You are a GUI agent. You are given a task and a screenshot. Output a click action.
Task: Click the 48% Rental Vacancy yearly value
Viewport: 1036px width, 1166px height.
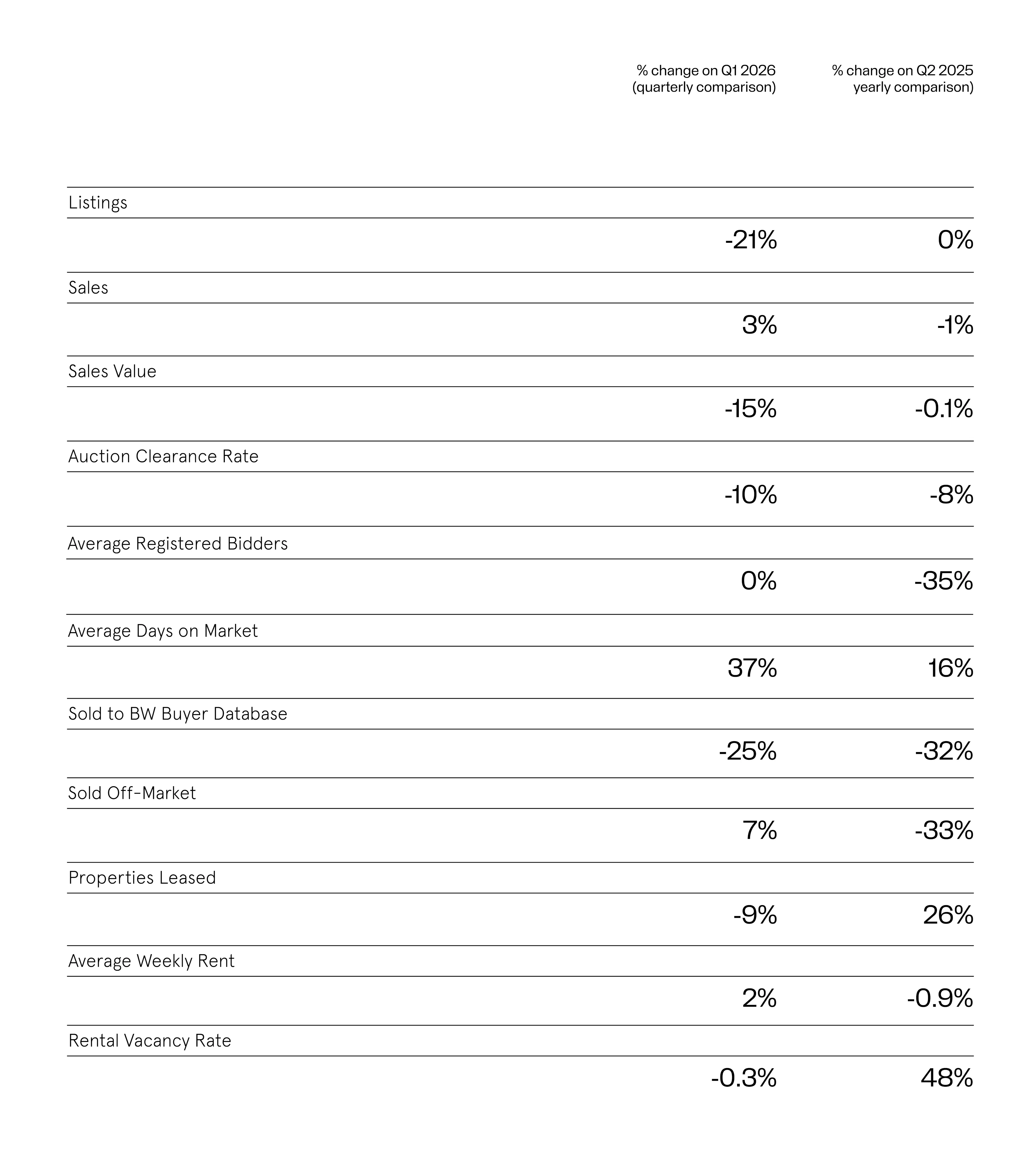point(947,1078)
